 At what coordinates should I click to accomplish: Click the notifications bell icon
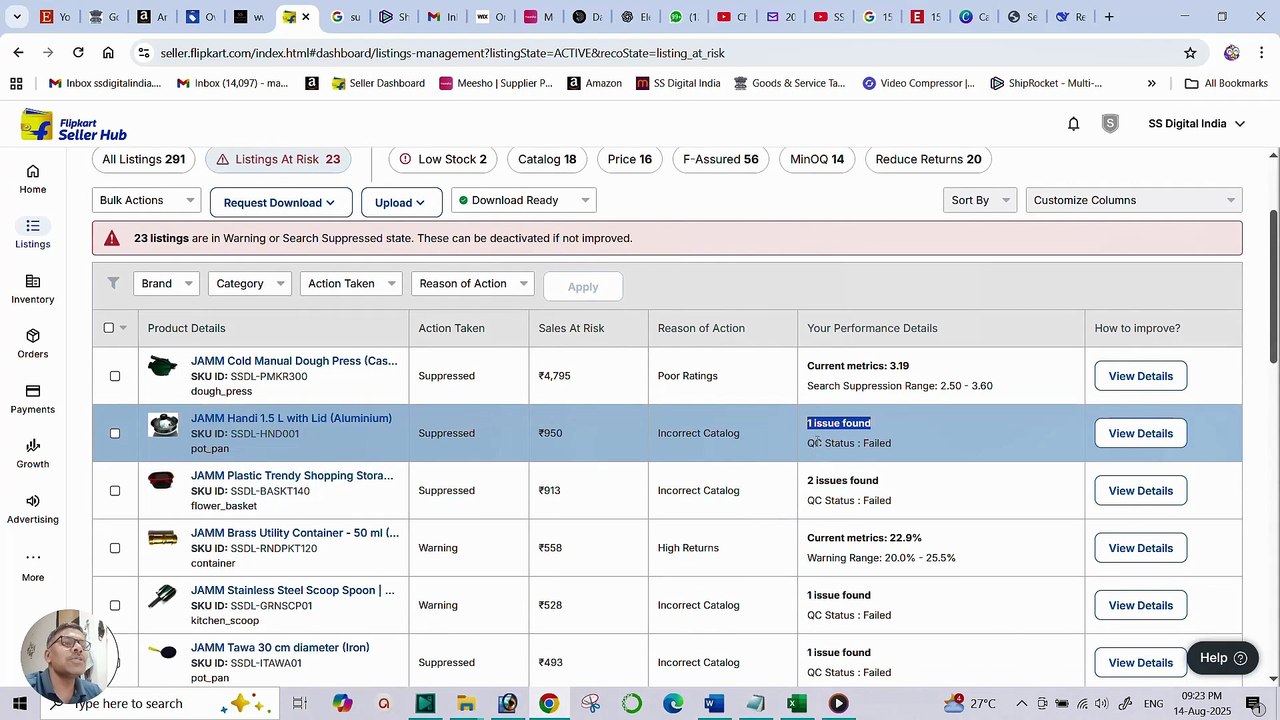click(x=1073, y=124)
